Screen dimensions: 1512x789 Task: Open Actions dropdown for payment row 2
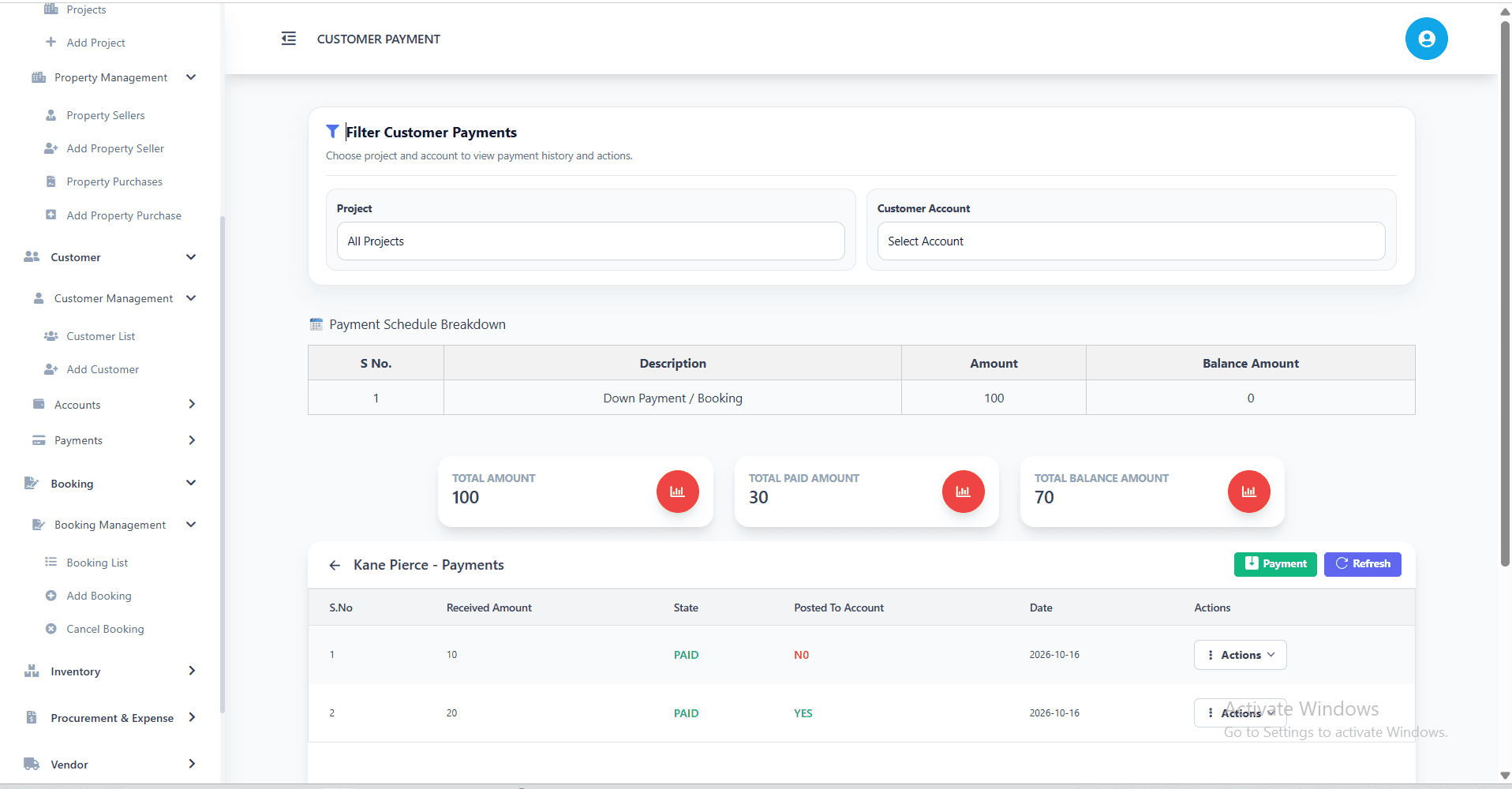[x=1240, y=713]
